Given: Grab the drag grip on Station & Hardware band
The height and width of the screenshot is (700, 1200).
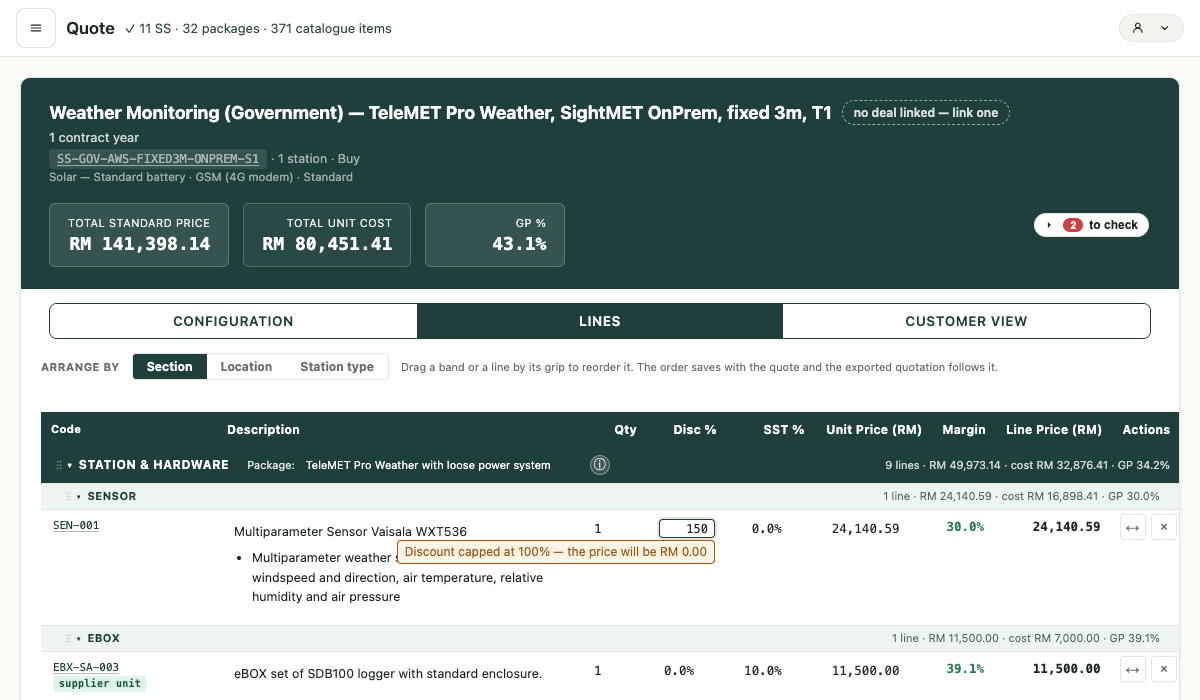Looking at the screenshot, I should (x=59, y=465).
